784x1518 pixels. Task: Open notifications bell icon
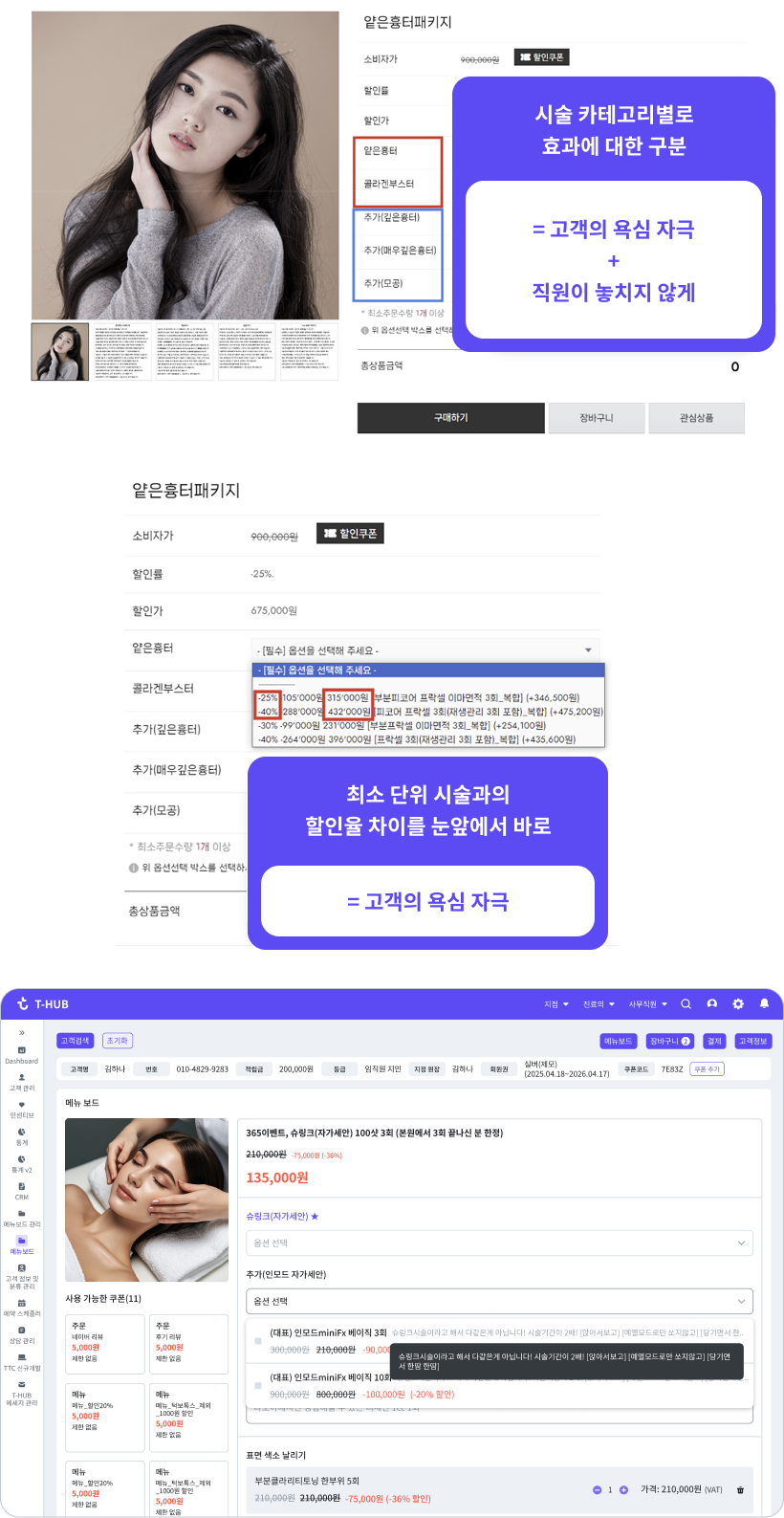(x=764, y=1004)
